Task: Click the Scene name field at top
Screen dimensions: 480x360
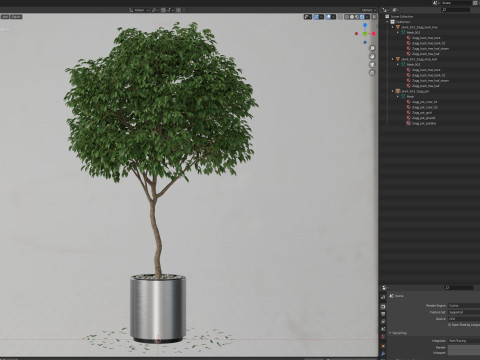Action: pos(456,3)
